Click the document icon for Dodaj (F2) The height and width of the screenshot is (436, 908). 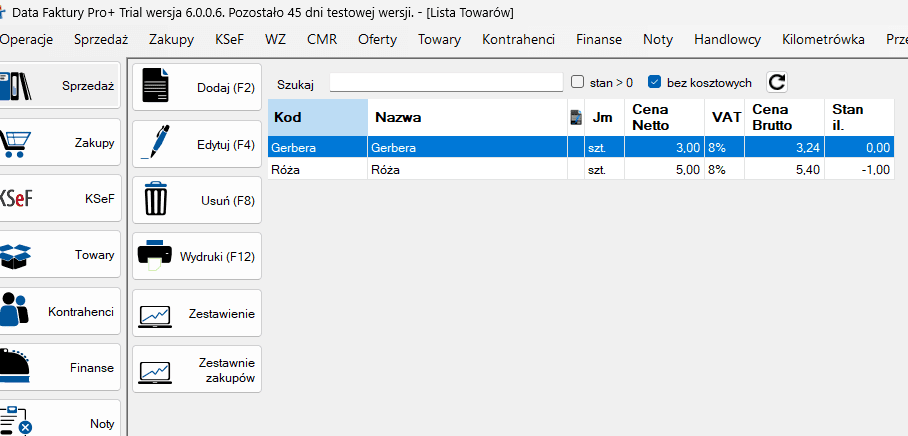[157, 88]
